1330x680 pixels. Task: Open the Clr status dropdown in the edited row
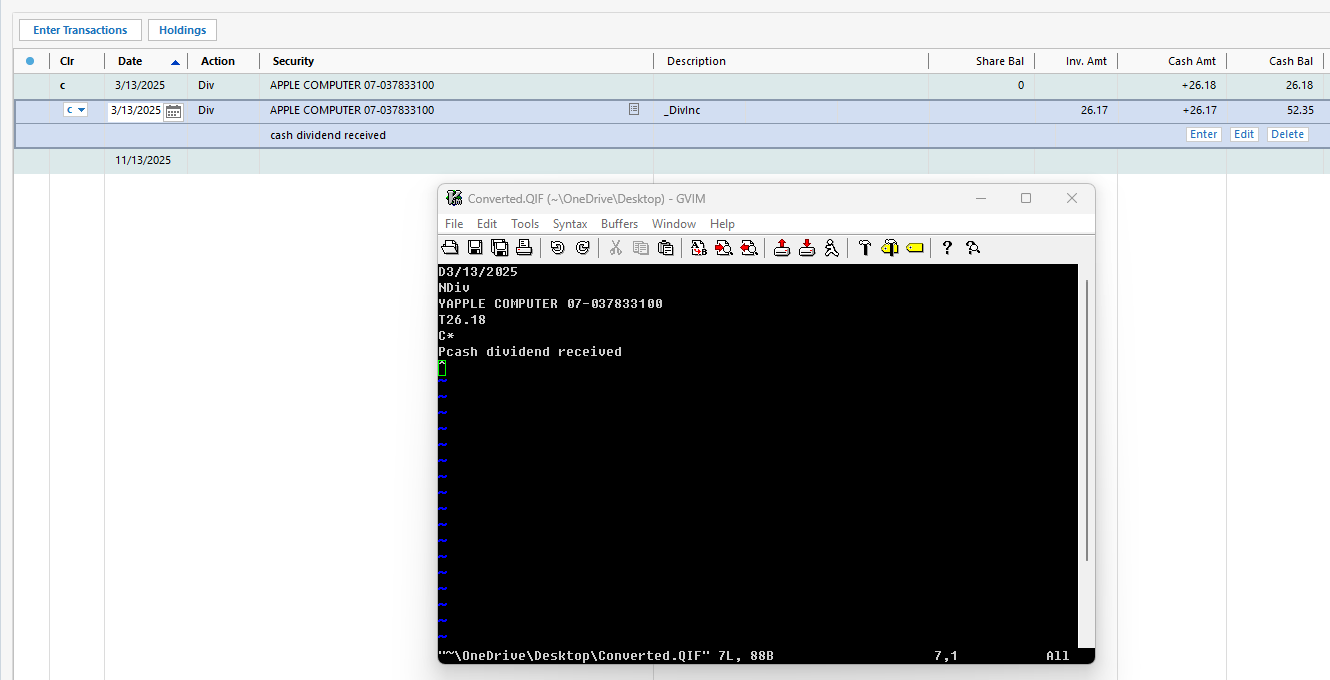pos(76,110)
